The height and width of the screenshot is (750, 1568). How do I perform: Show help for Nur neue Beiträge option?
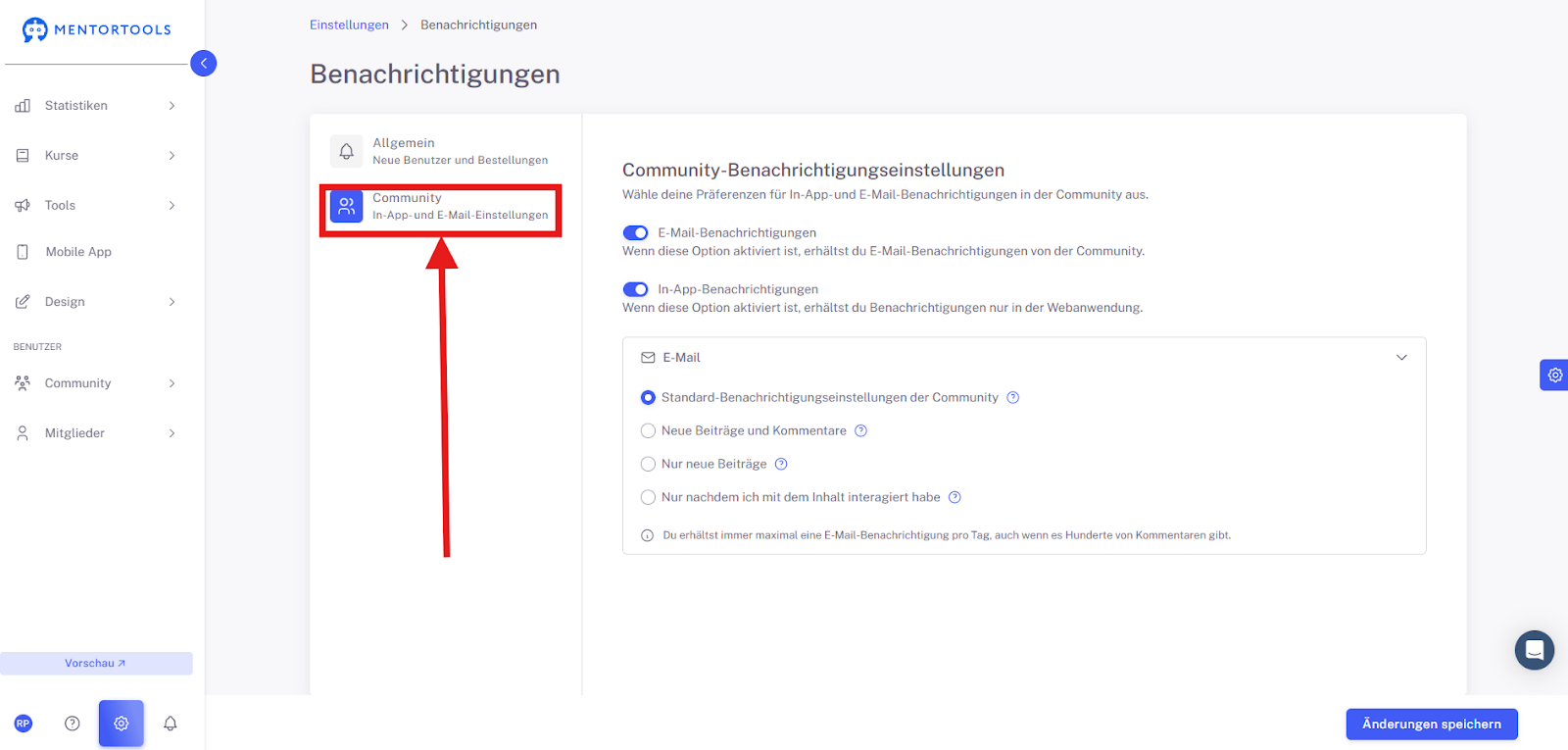(781, 464)
